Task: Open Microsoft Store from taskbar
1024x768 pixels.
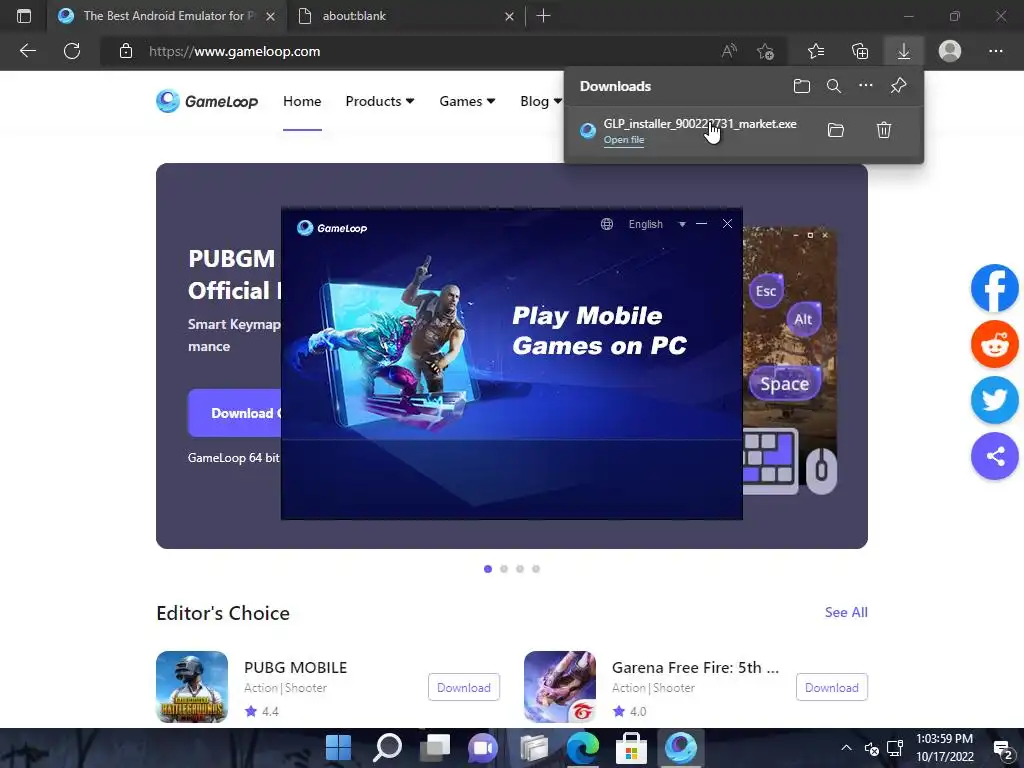Action: coord(631,748)
